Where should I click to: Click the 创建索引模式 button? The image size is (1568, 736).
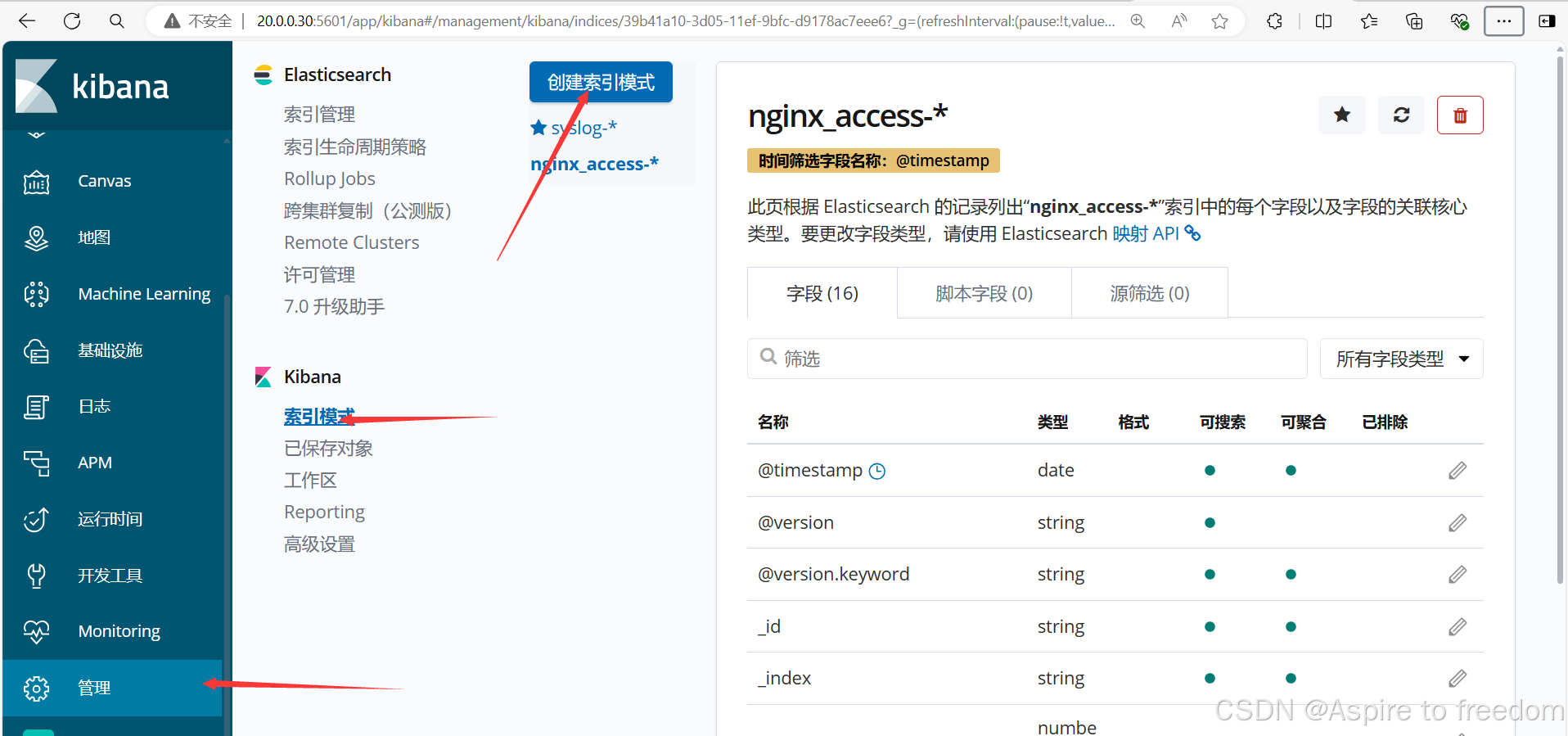coord(601,82)
